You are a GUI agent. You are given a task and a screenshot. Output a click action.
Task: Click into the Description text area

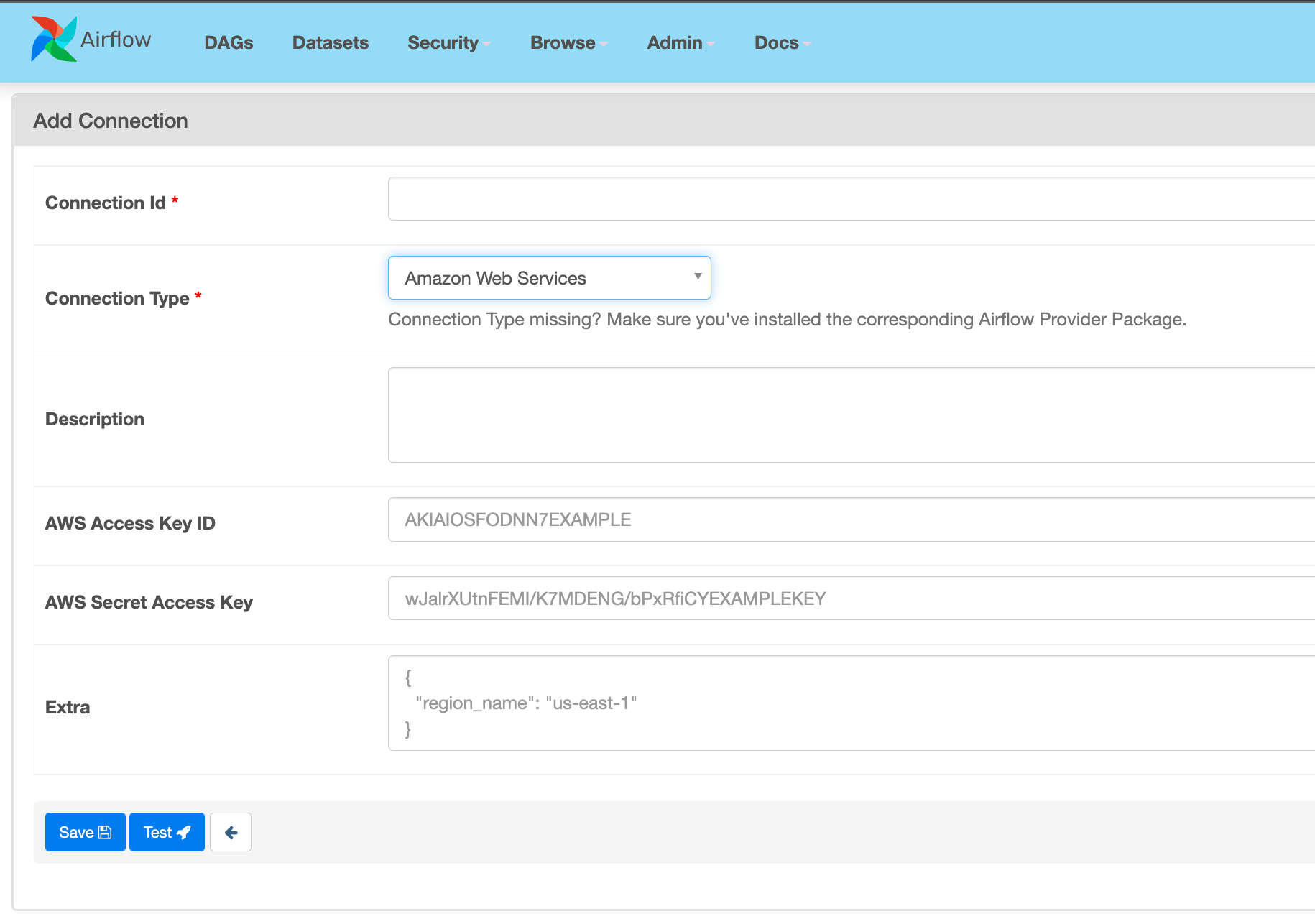[x=852, y=415]
